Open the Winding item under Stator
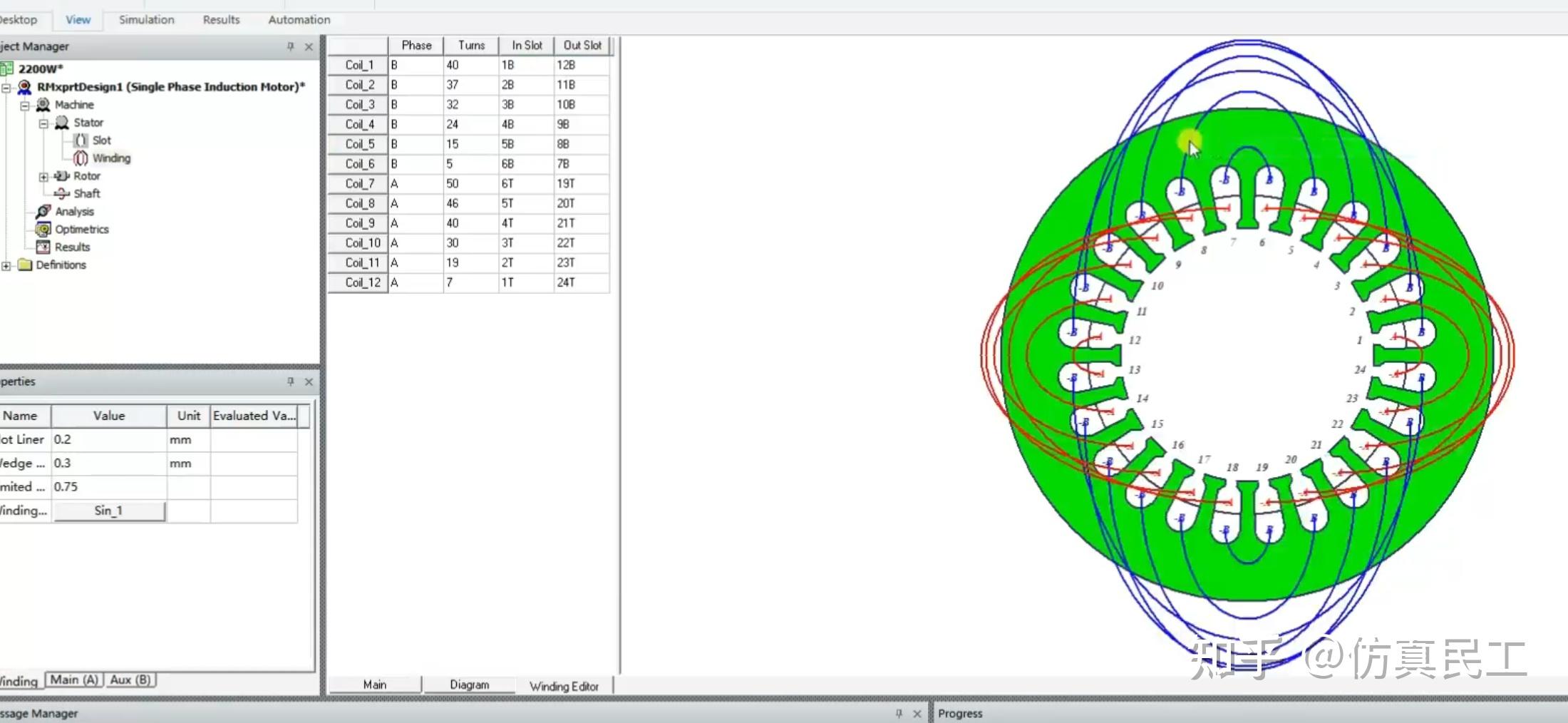The height and width of the screenshot is (723, 1568). (x=111, y=158)
